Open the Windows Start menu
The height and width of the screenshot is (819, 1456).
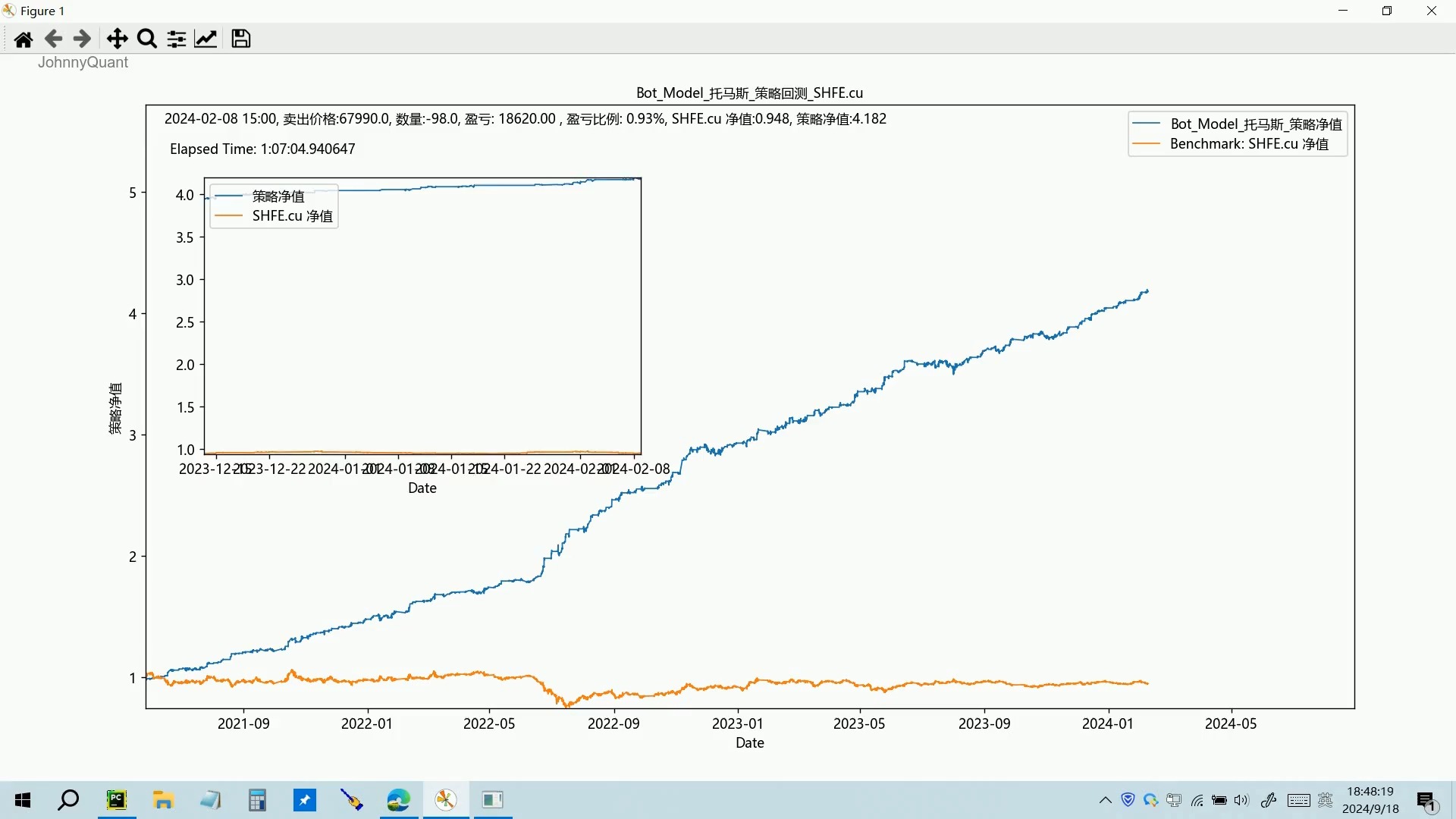tap(23, 800)
